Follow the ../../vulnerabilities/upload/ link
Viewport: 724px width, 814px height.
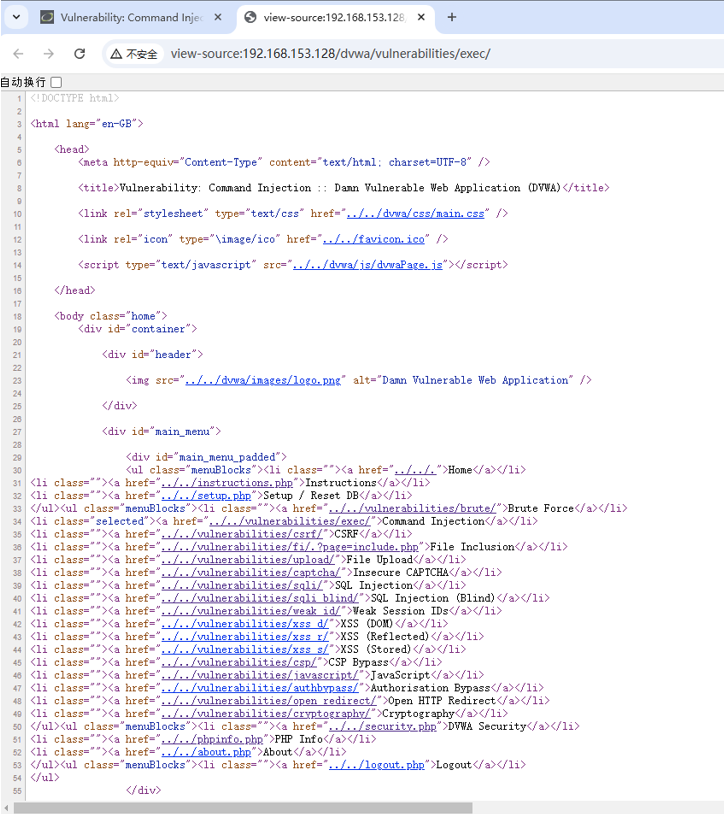[x=248, y=560]
